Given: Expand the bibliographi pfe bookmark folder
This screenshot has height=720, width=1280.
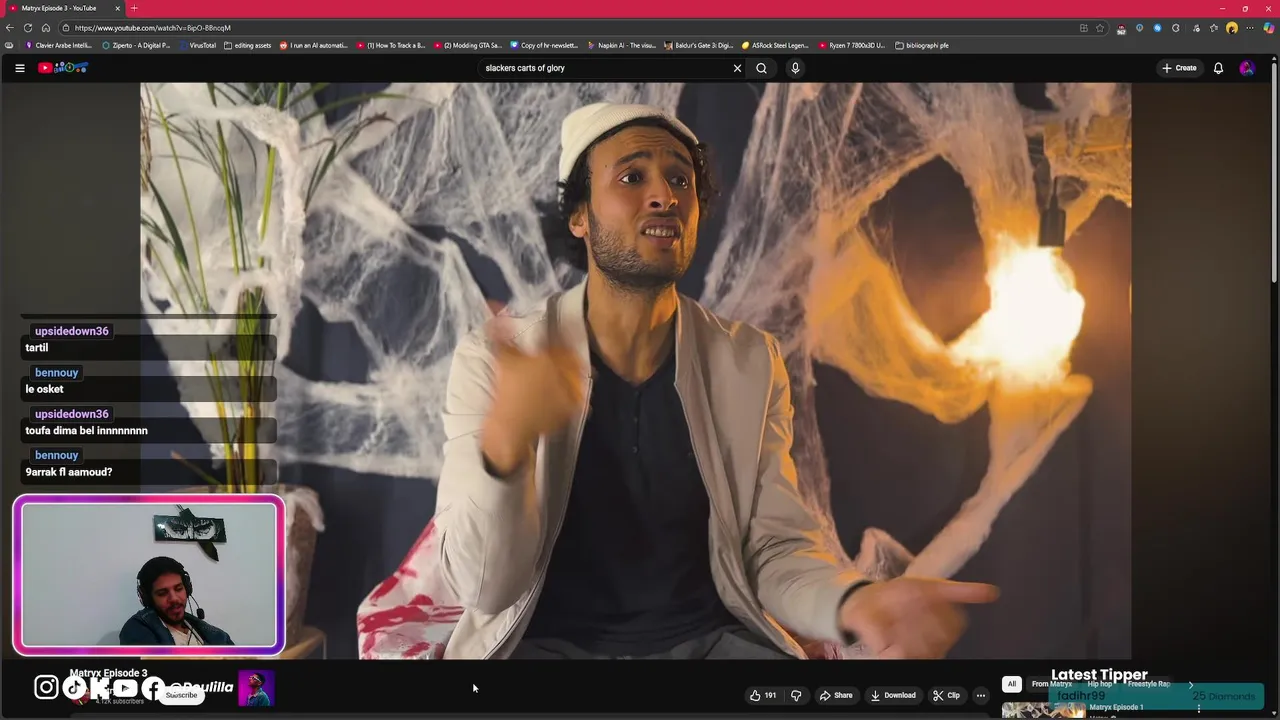Looking at the screenshot, I should (x=922, y=45).
